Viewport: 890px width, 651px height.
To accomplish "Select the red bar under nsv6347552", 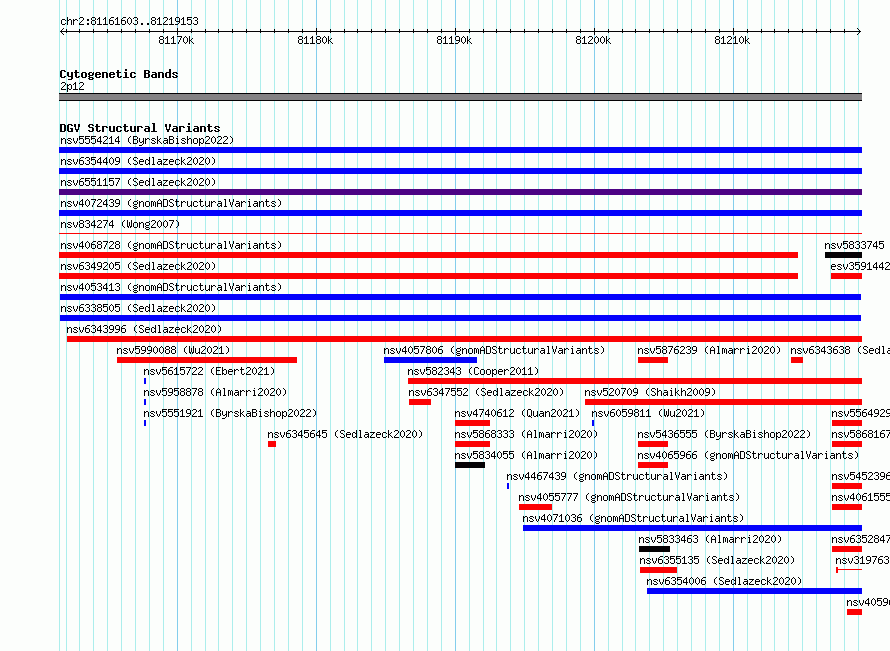I will (420, 402).
